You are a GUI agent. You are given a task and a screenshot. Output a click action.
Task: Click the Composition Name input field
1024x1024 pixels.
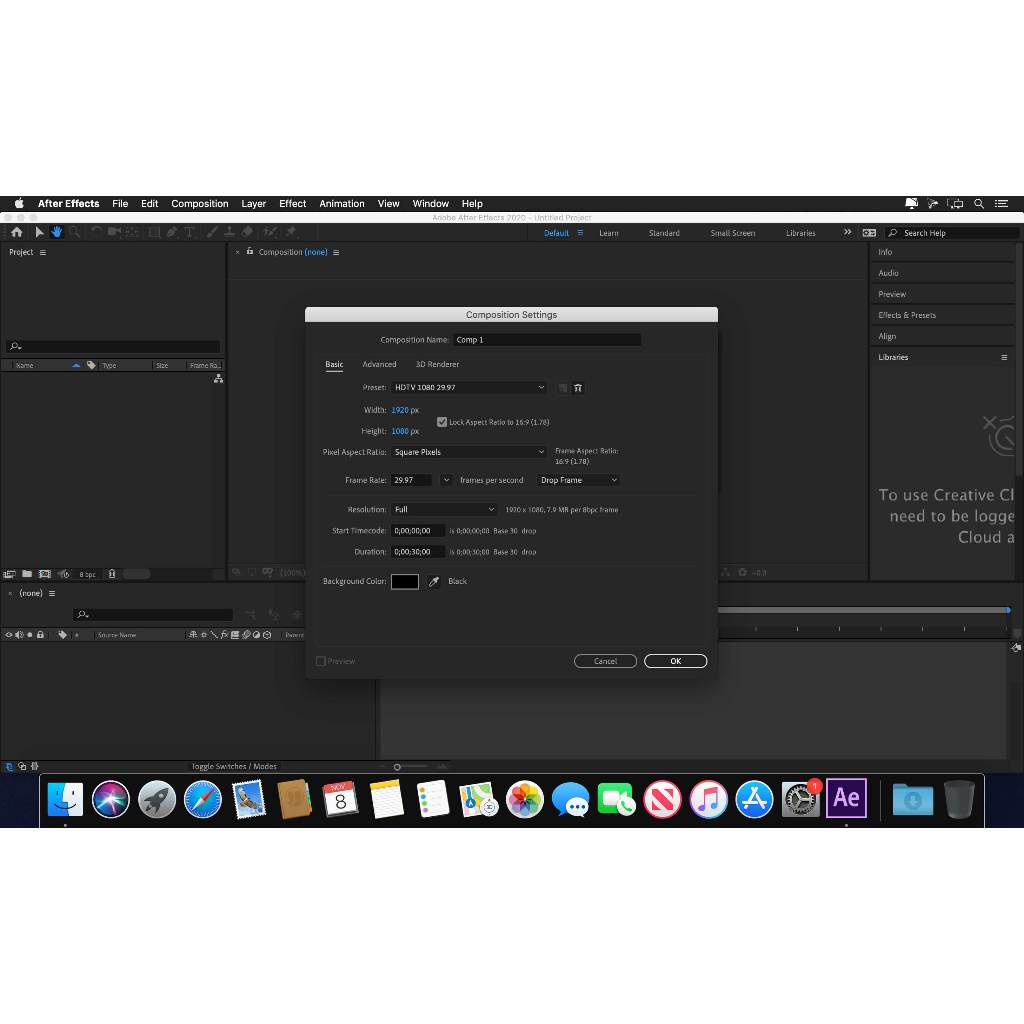pyautogui.click(x=547, y=339)
